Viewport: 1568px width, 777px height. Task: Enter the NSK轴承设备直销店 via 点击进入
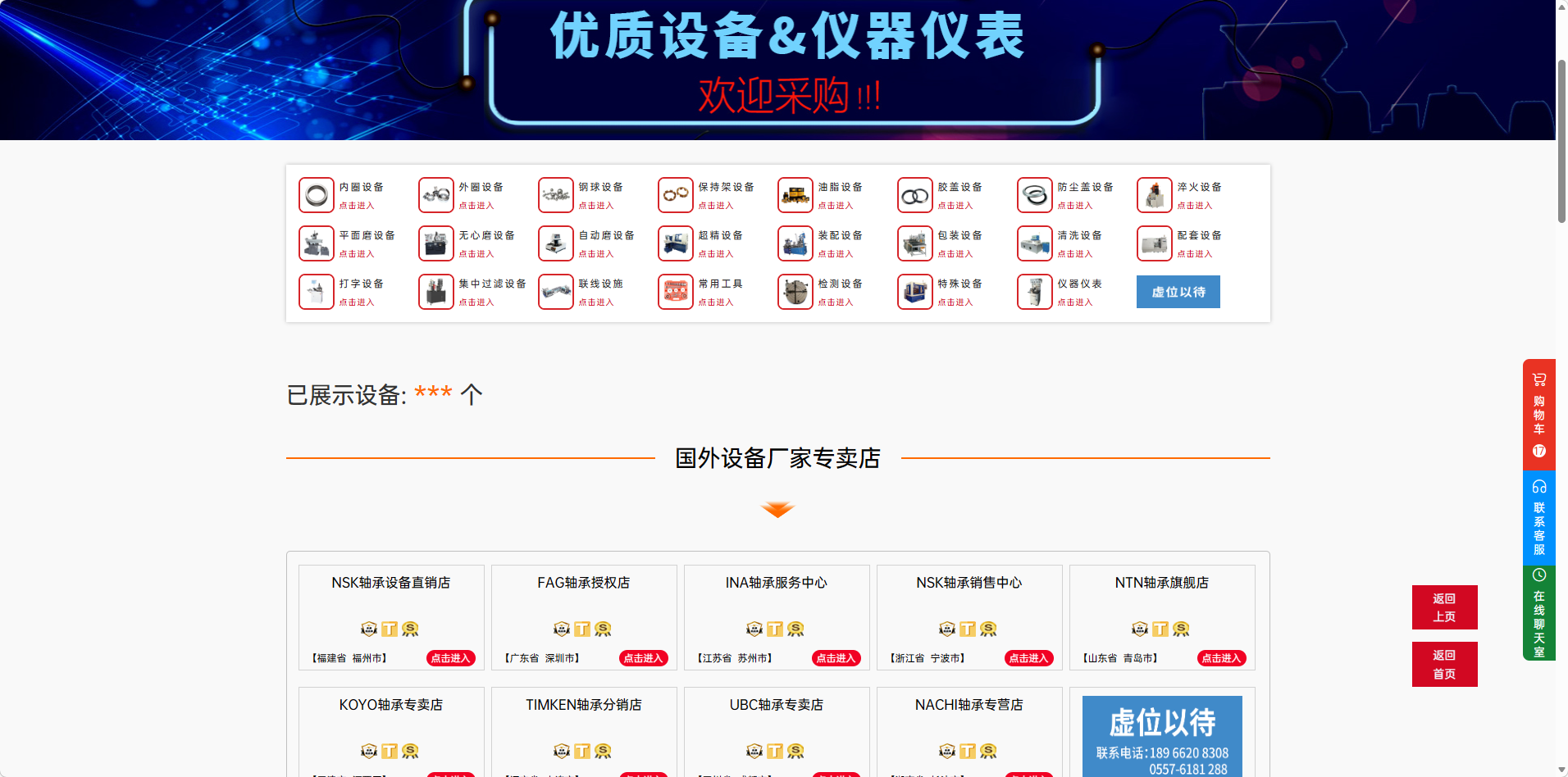450,658
